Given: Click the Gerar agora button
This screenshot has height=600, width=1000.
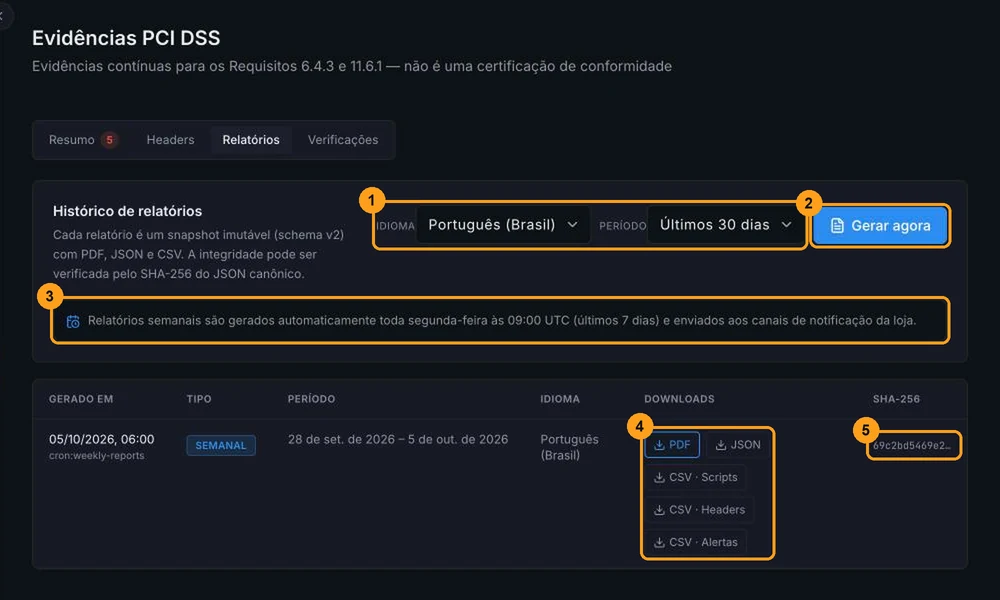Looking at the screenshot, I should [x=880, y=226].
